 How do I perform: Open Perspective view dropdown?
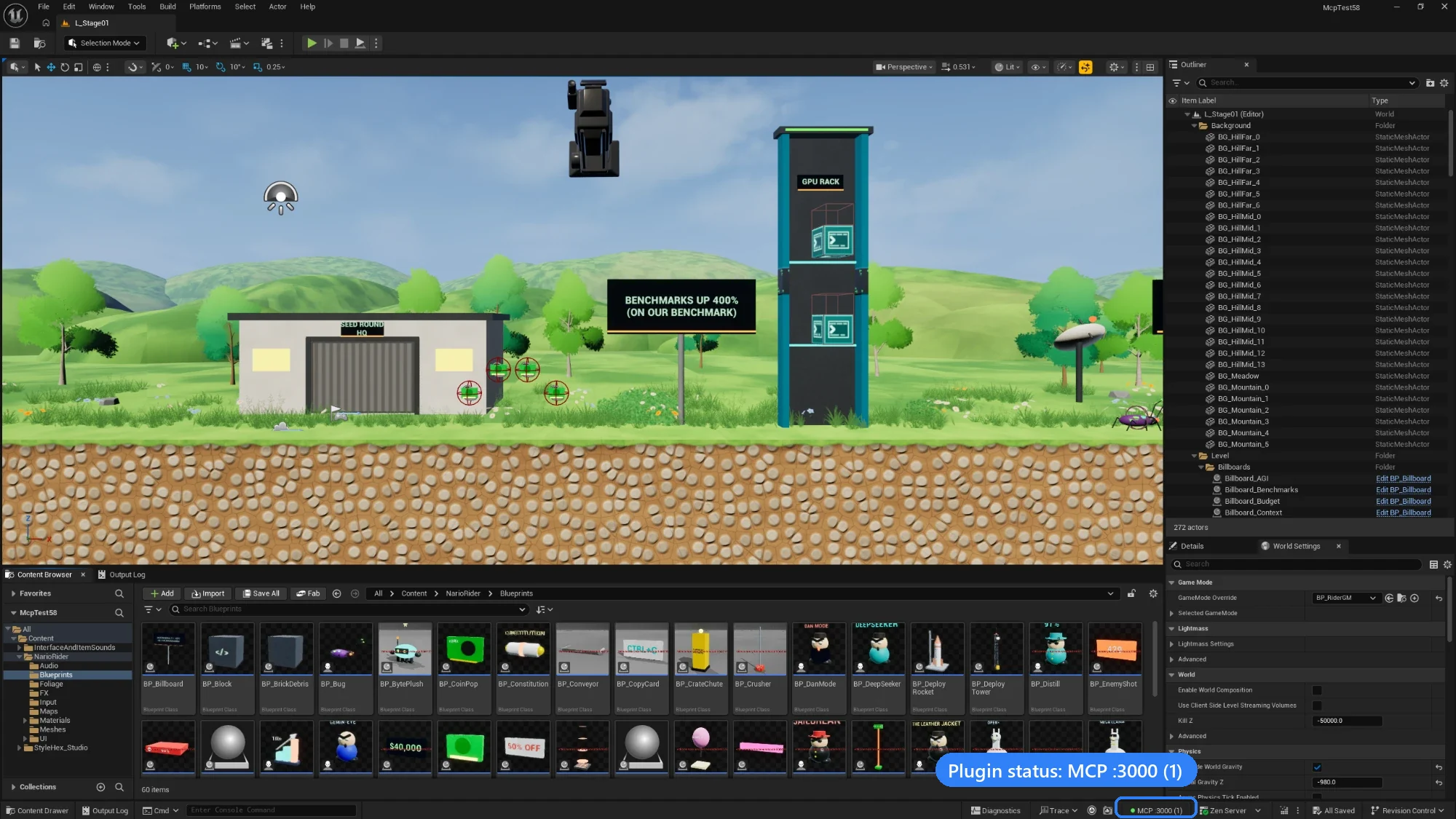coord(903,67)
